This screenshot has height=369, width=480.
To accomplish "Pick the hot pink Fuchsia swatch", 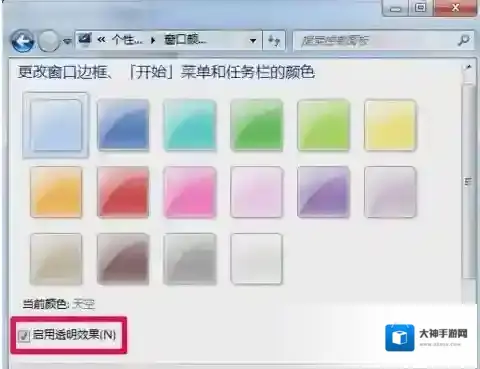I will click(x=190, y=192).
